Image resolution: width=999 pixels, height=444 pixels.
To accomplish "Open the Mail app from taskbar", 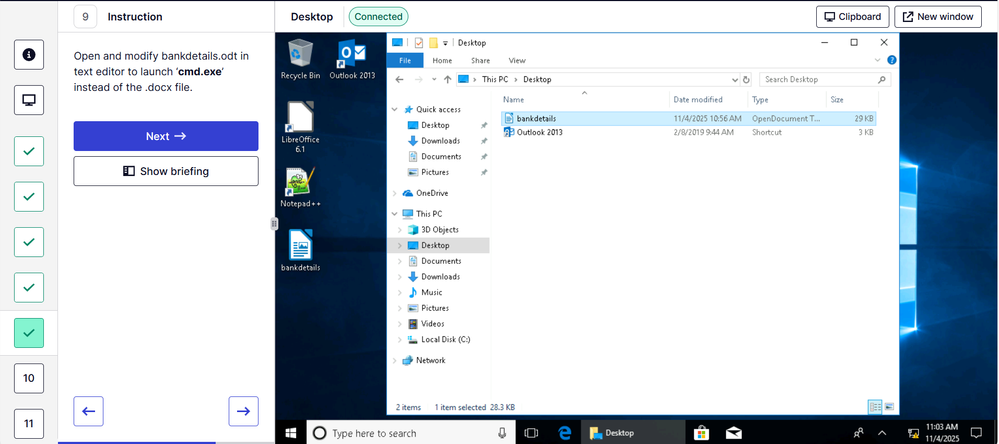I will (733, 433).
